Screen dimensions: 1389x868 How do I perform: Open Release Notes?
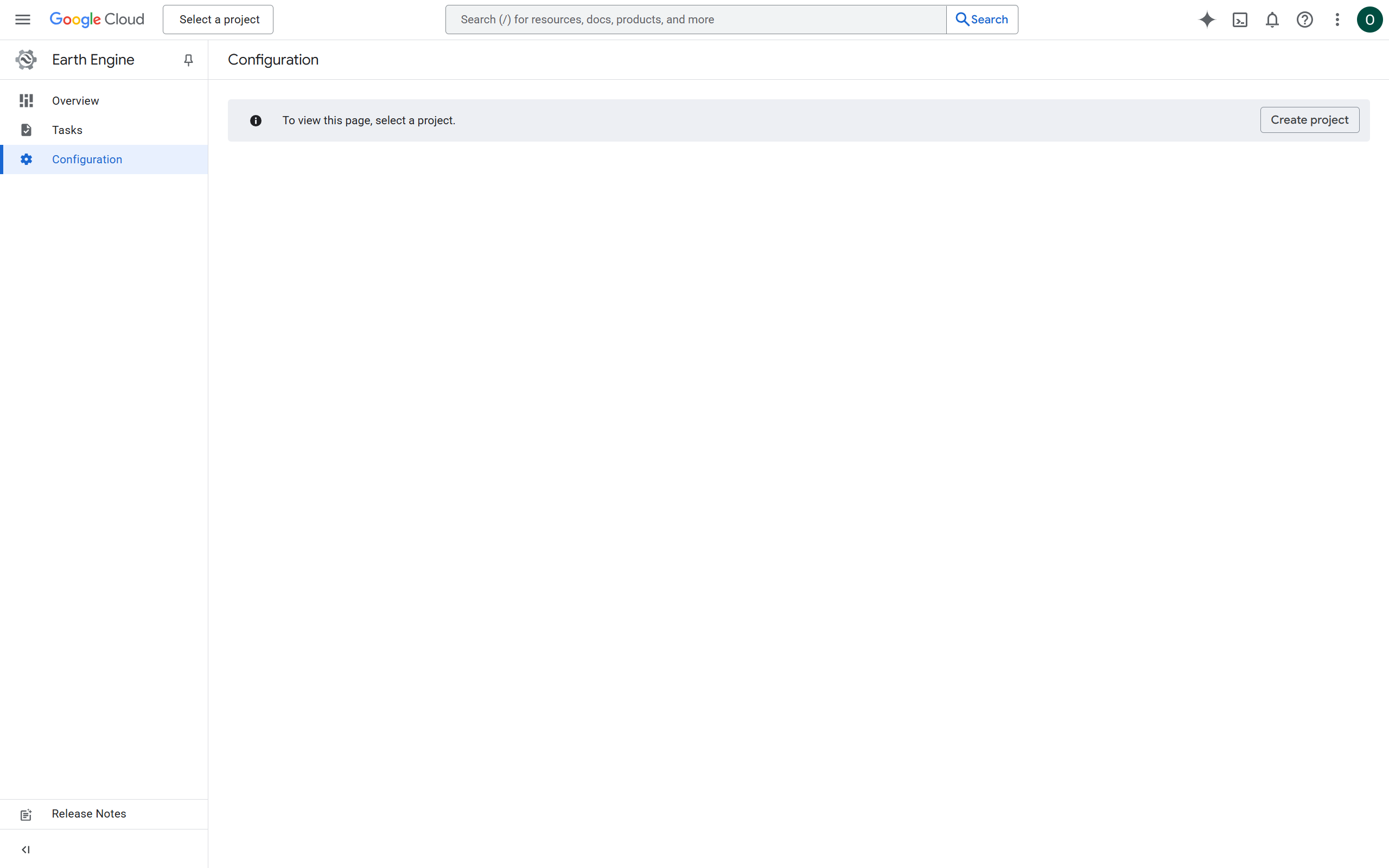(89, 813)
